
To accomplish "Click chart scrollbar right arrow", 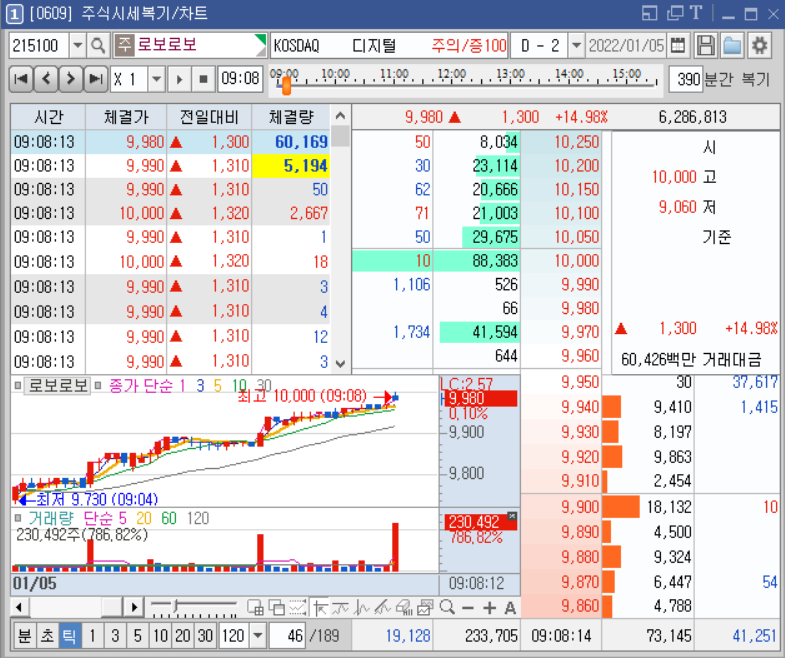I will 134,607.
